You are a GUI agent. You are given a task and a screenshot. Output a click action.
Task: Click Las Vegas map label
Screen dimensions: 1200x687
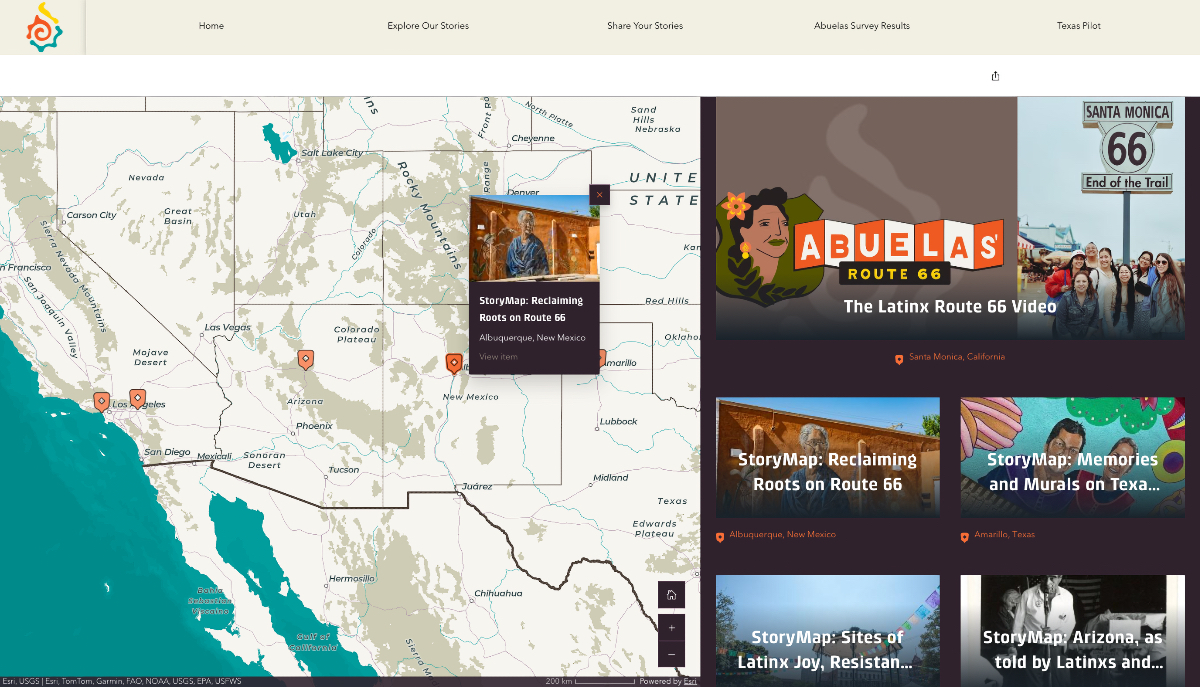tap(228, 328)
